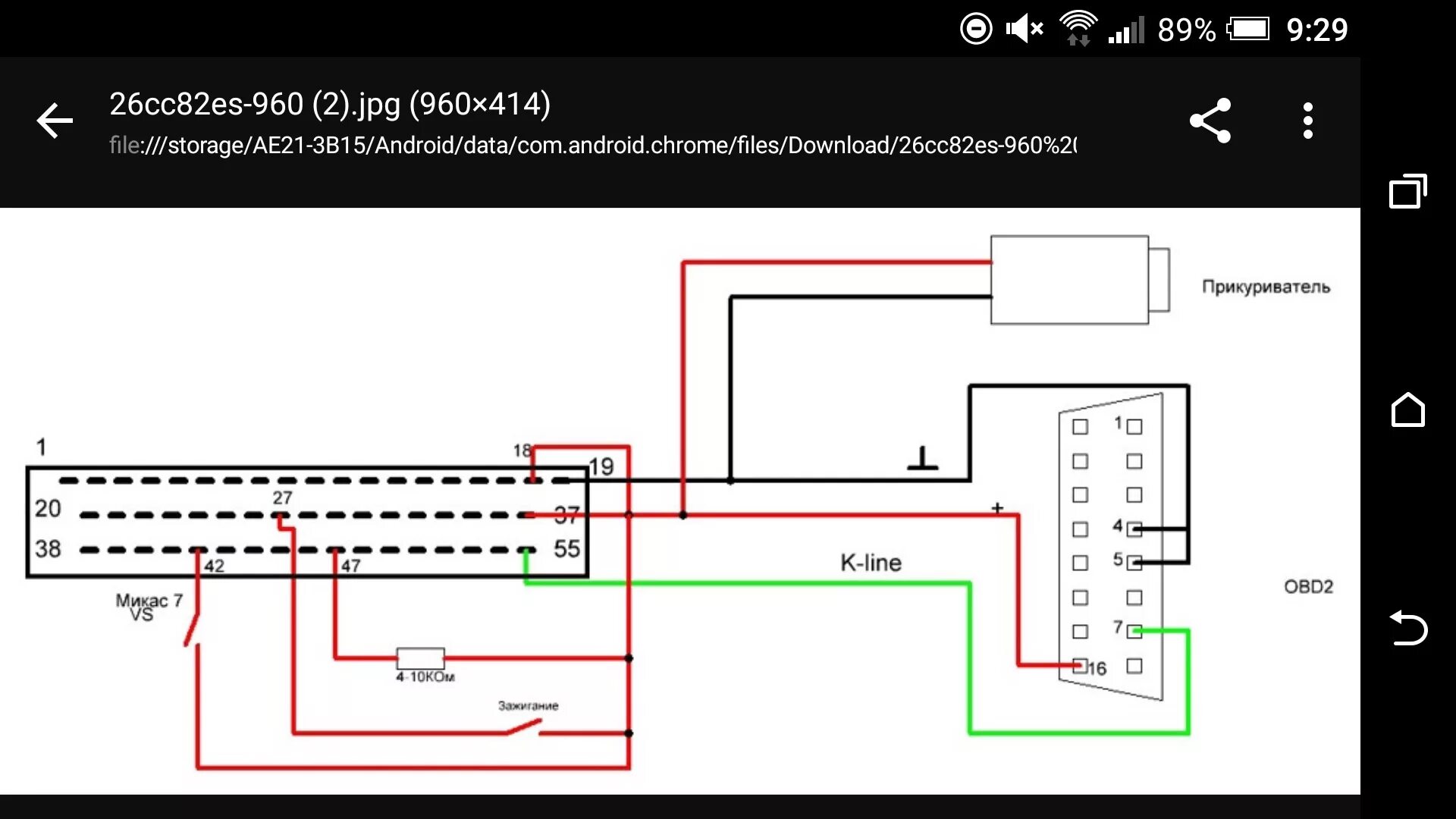
Task: Tap the share icon
Action: point(1210,121)
